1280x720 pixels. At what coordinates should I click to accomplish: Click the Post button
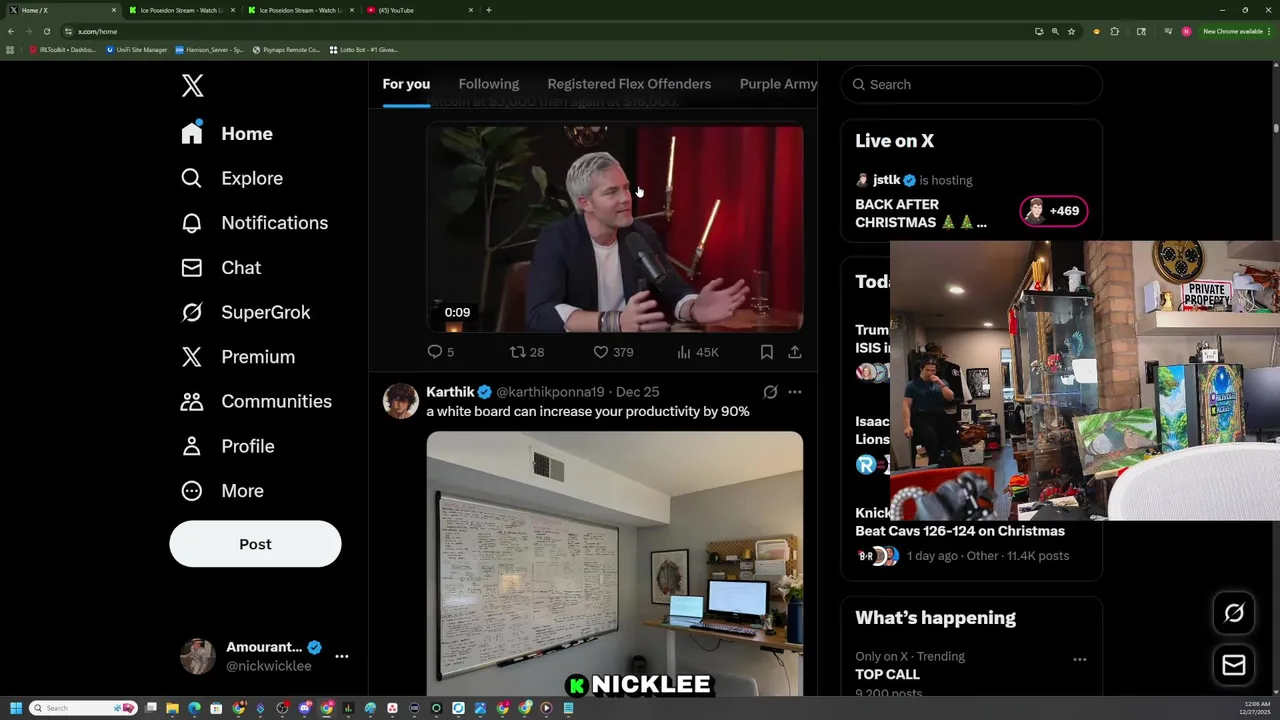click(255, 544)
